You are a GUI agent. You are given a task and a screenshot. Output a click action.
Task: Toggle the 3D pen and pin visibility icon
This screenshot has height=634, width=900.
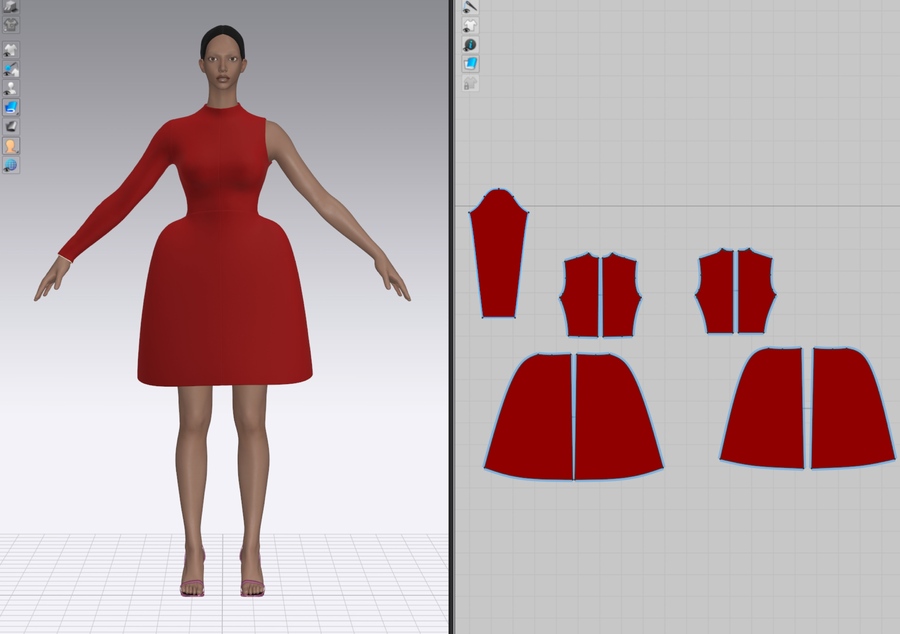(x=11, y=69)
